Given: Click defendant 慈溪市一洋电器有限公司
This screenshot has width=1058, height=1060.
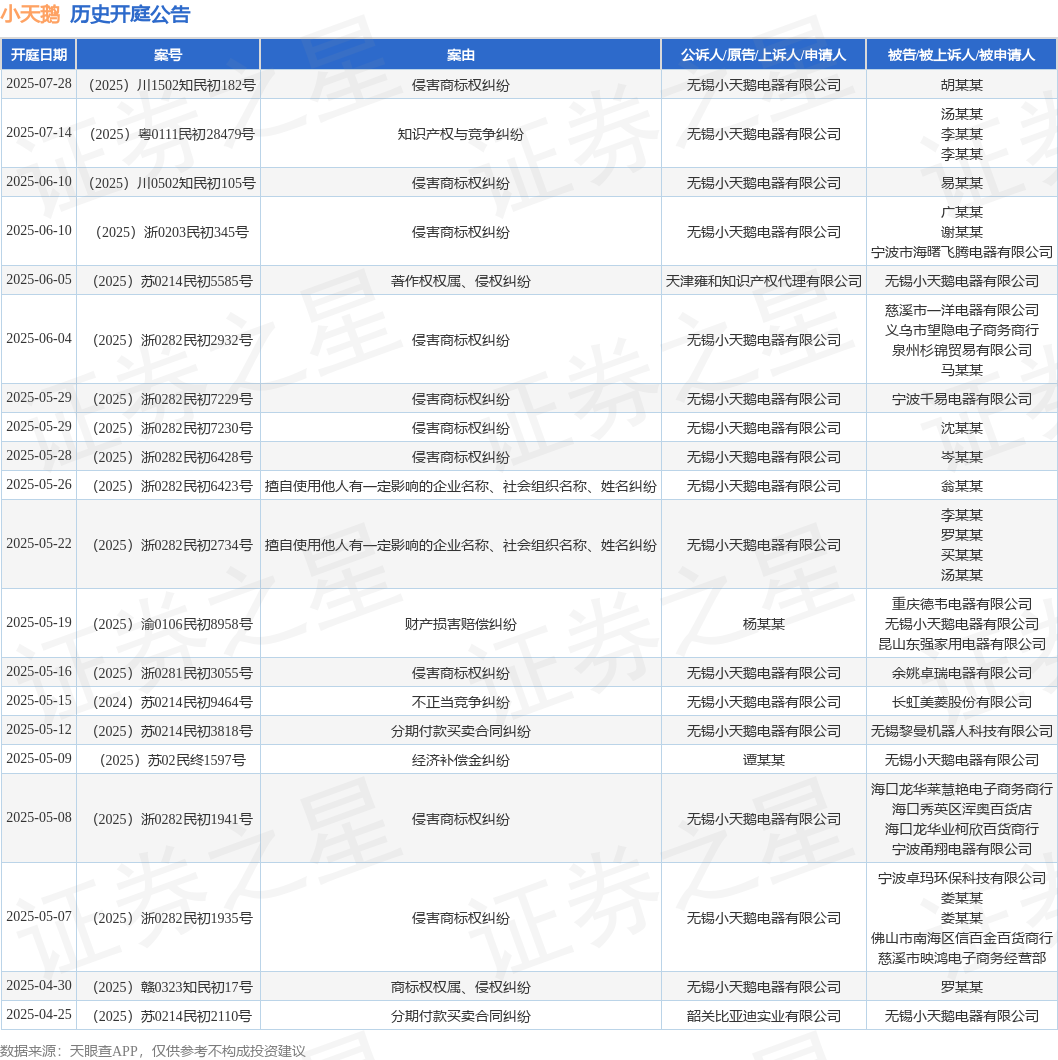Looking at the screenshot, I should (x=961, y=310).
